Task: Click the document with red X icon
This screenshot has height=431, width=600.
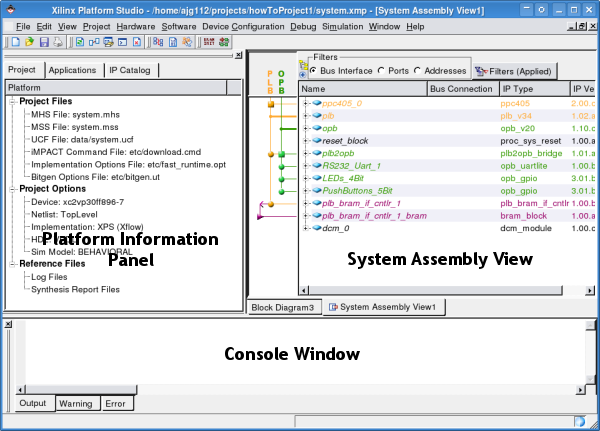Action: pos(137,42)
